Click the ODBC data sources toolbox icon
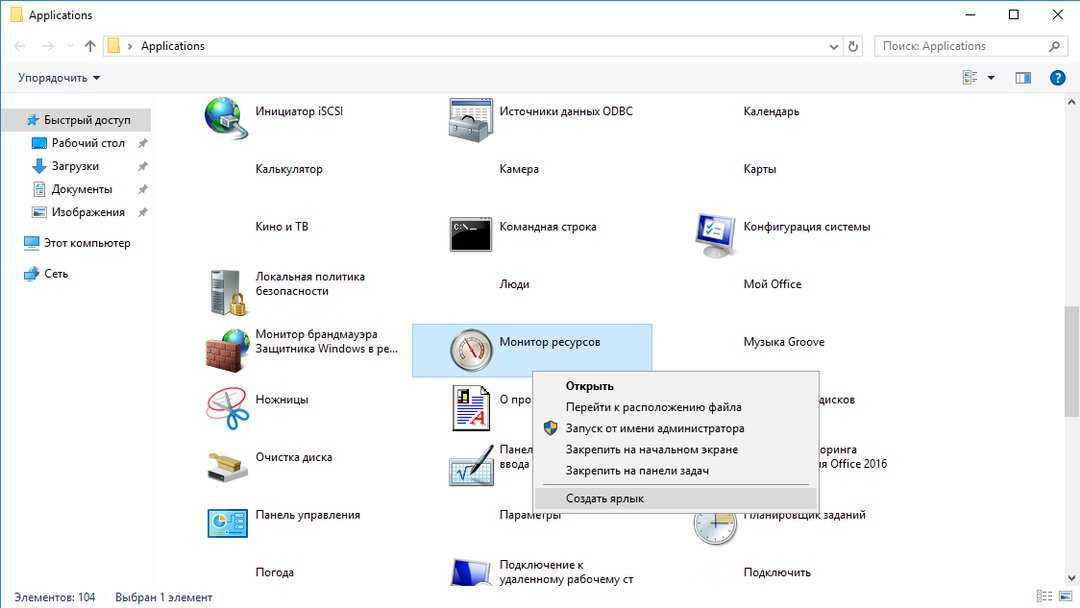 click(470, 120)
